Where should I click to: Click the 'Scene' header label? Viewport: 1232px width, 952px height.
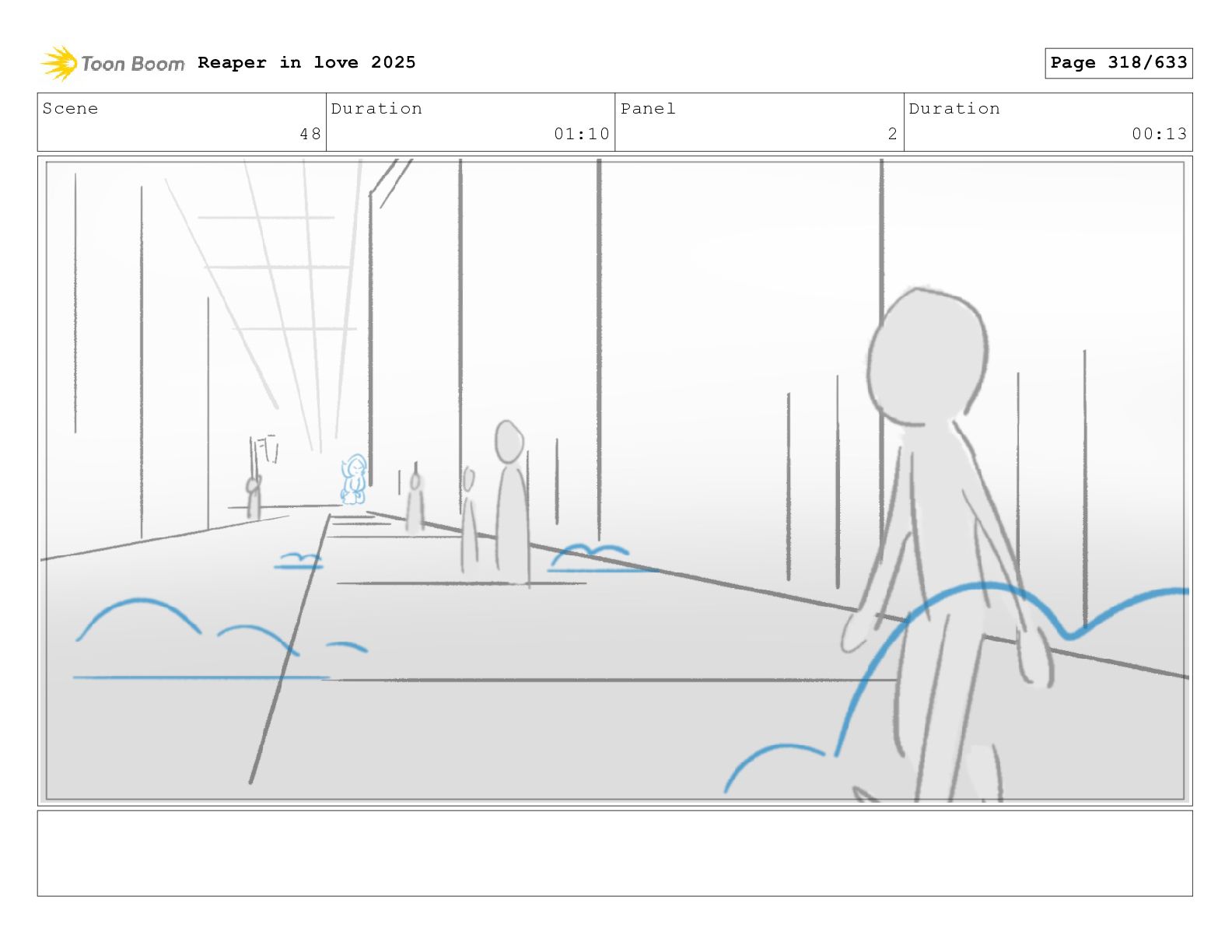coord(70,109)
